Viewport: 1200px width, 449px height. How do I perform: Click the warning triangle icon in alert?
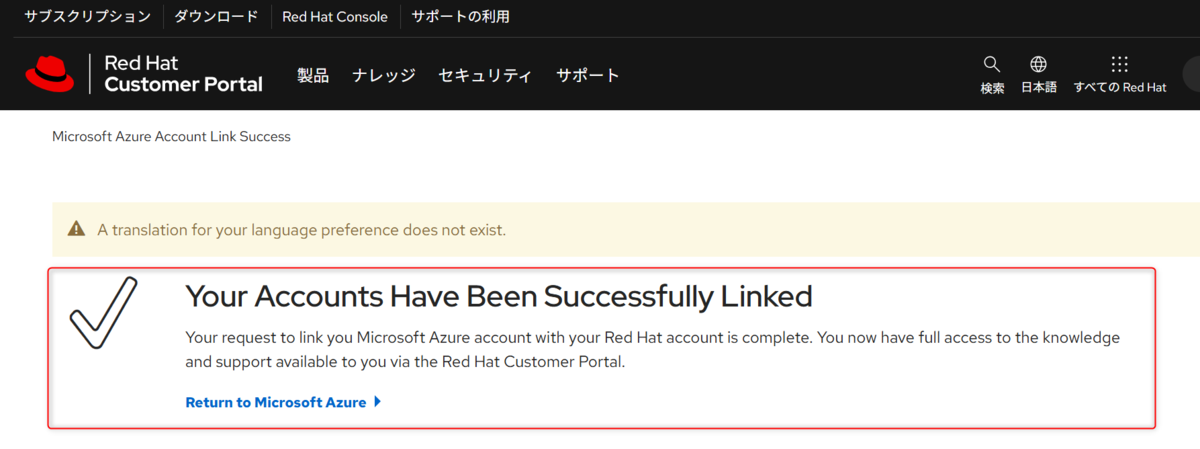pyautogui.click(x=76, y=229)
